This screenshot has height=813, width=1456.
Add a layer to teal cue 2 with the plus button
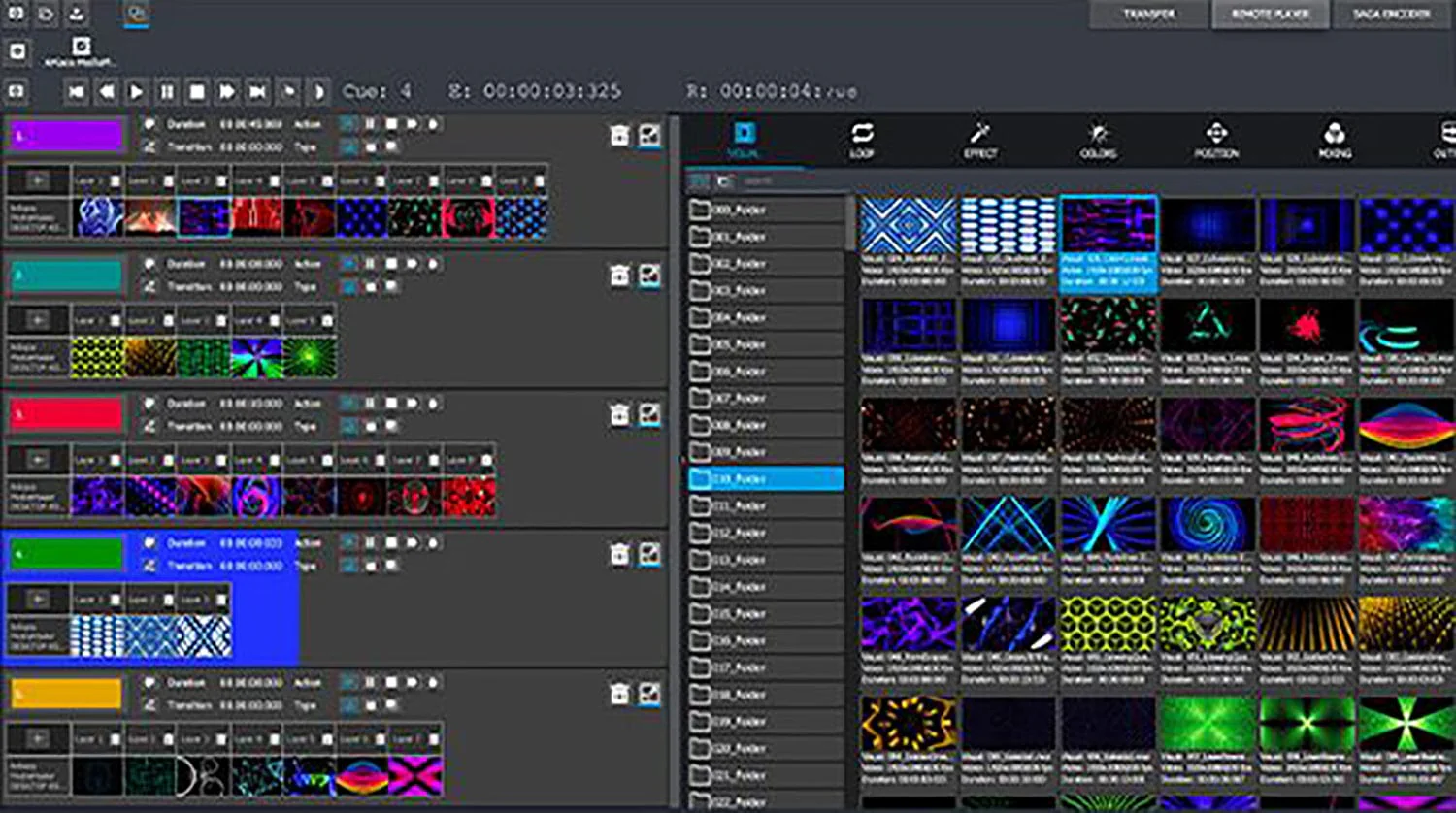pos(37,319)
